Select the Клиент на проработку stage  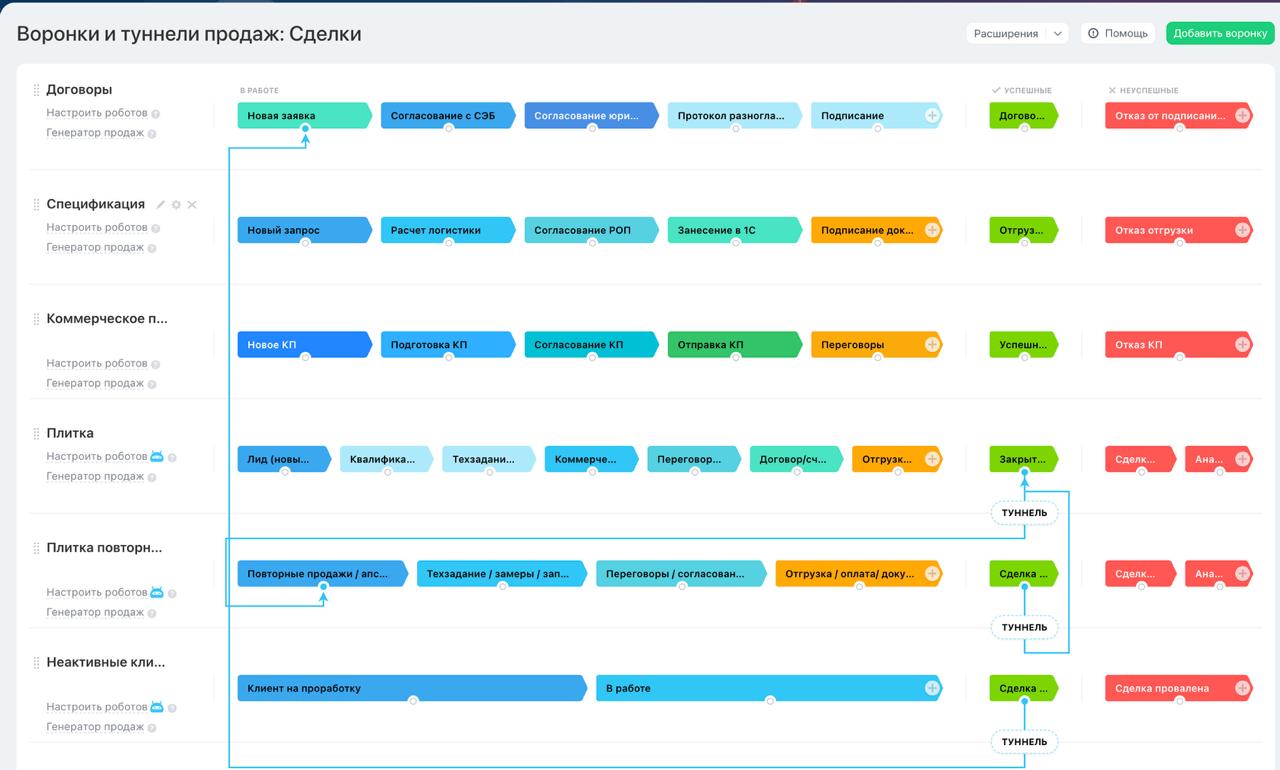pos(412,688)
